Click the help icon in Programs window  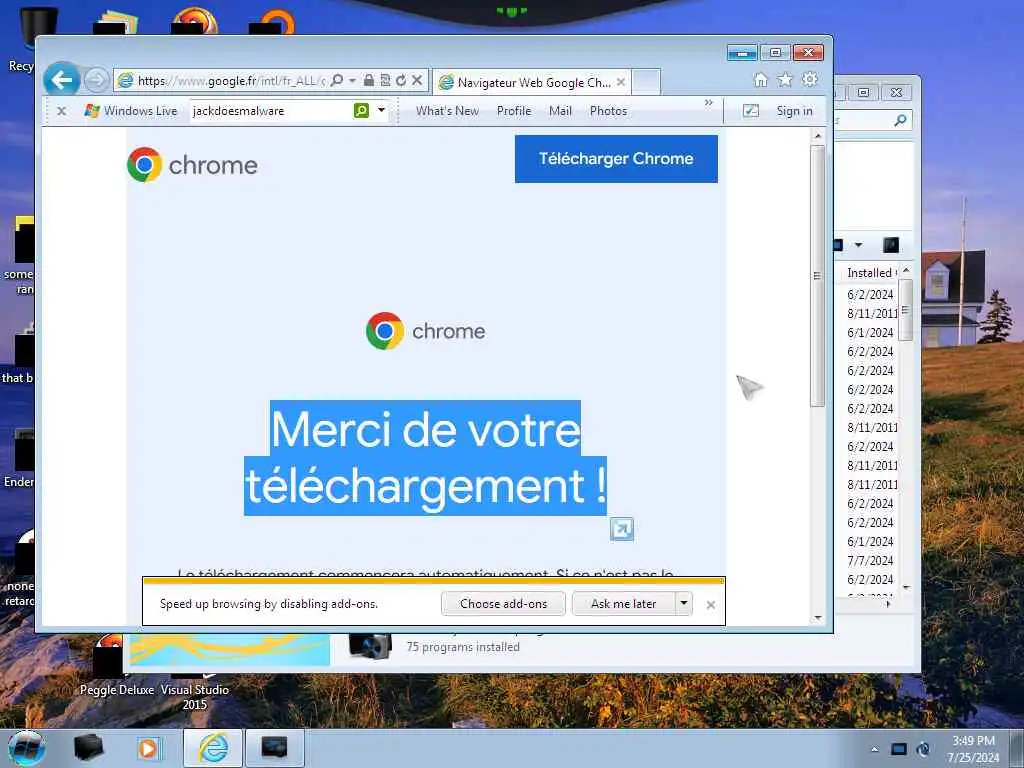(891, 245)
